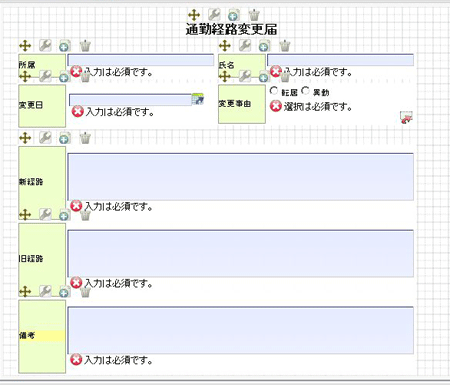Click the 選択は必須です。 error message
This screenshot has width=450, height=385.
[x=318, y=107]
